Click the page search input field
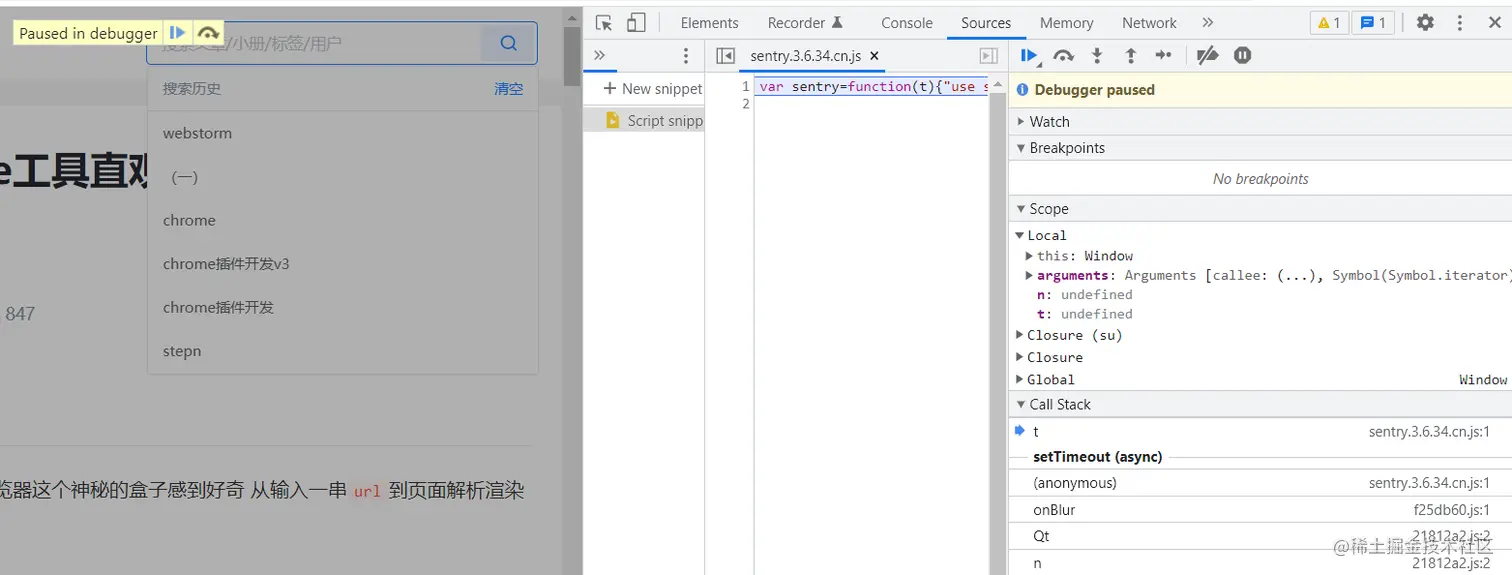 tap(314, 43)
